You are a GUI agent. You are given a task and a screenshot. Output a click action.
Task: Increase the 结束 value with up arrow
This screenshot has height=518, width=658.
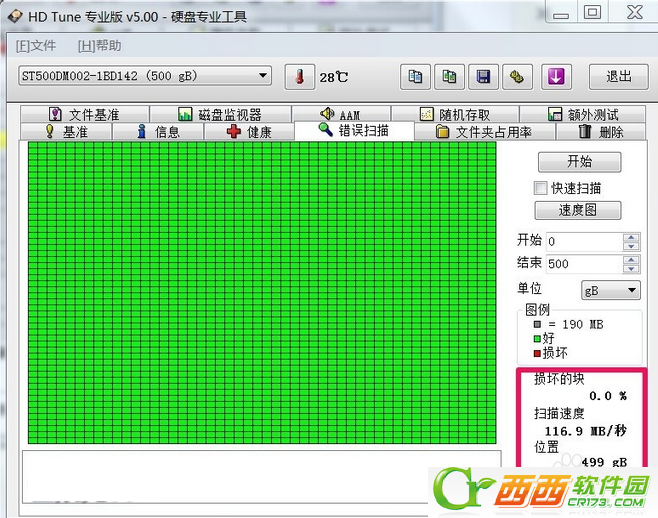pos(631,259)
